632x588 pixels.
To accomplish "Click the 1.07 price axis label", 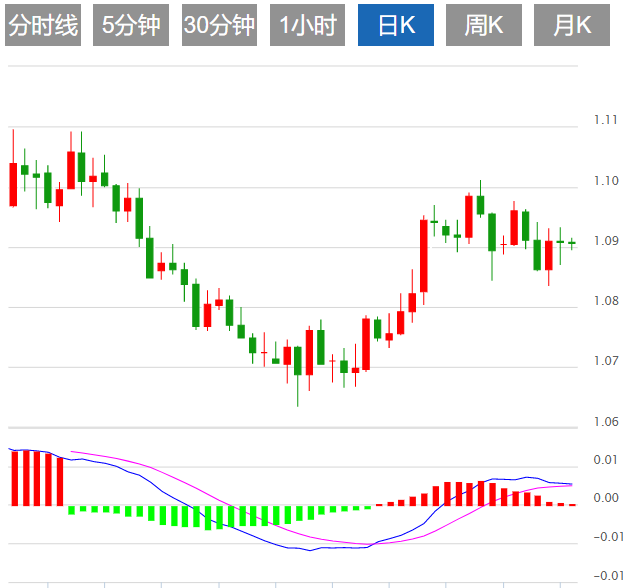I will [x=606, y=361].
